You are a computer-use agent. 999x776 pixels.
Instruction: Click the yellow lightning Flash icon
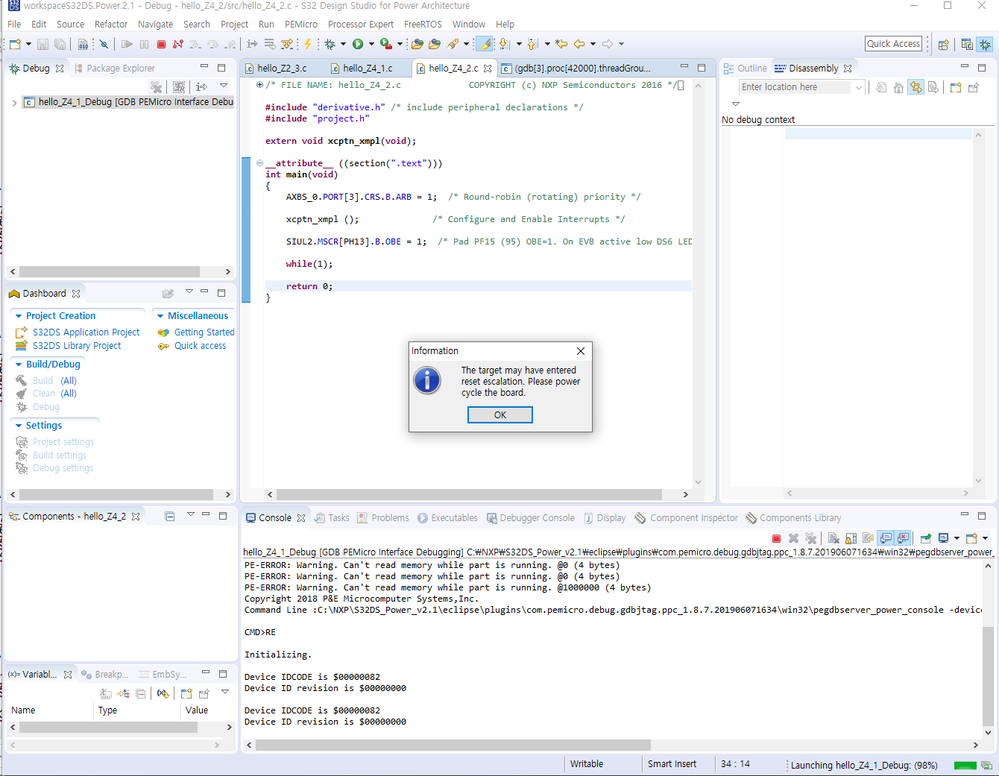pos(308,44)
